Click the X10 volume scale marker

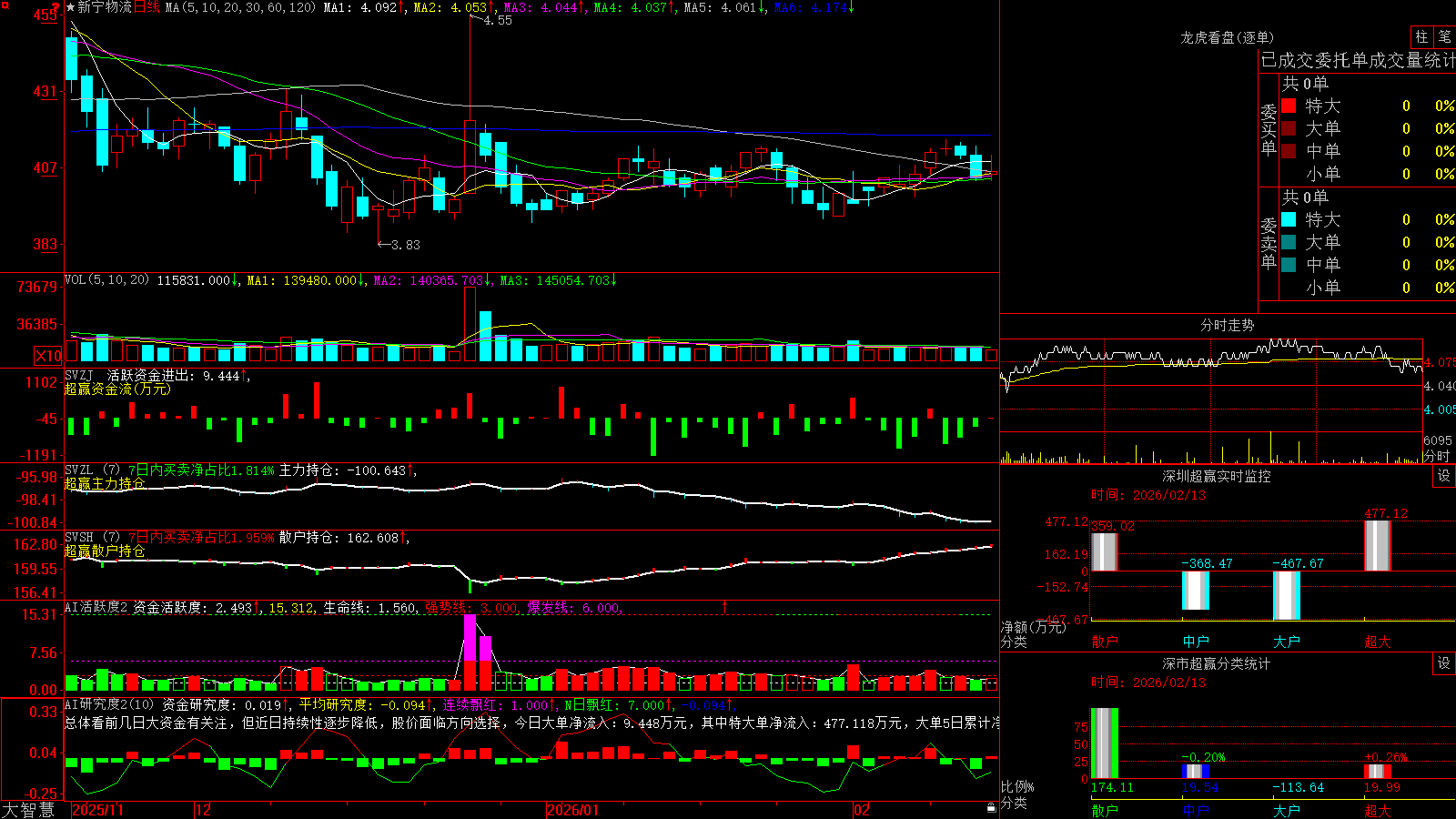point(48,356)
